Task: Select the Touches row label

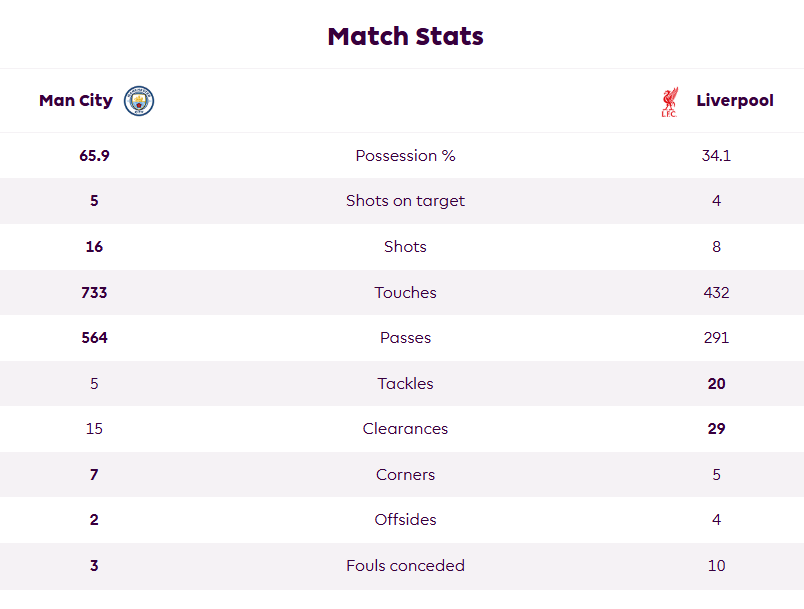Action: pyautogui.click(x=406, y=292)
